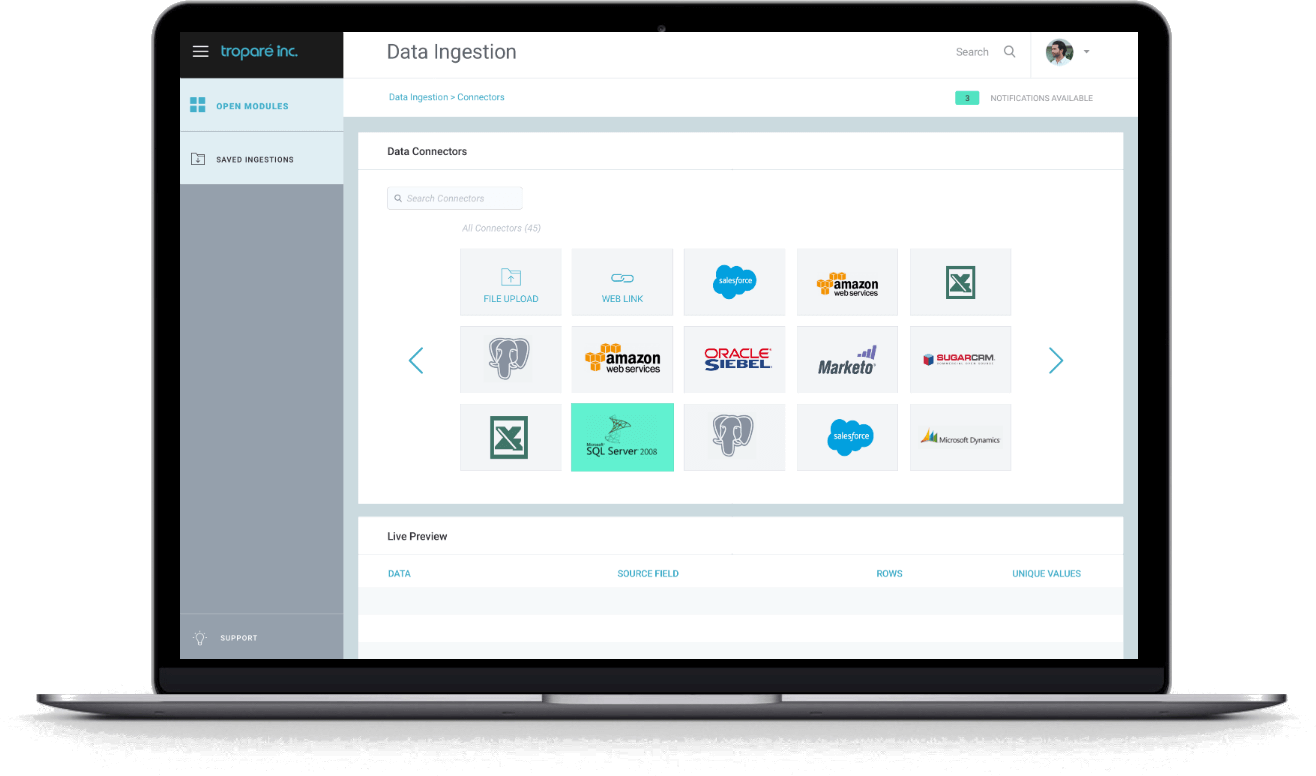Select Amazon Web Services tile beside Excel

coord(847,282)
